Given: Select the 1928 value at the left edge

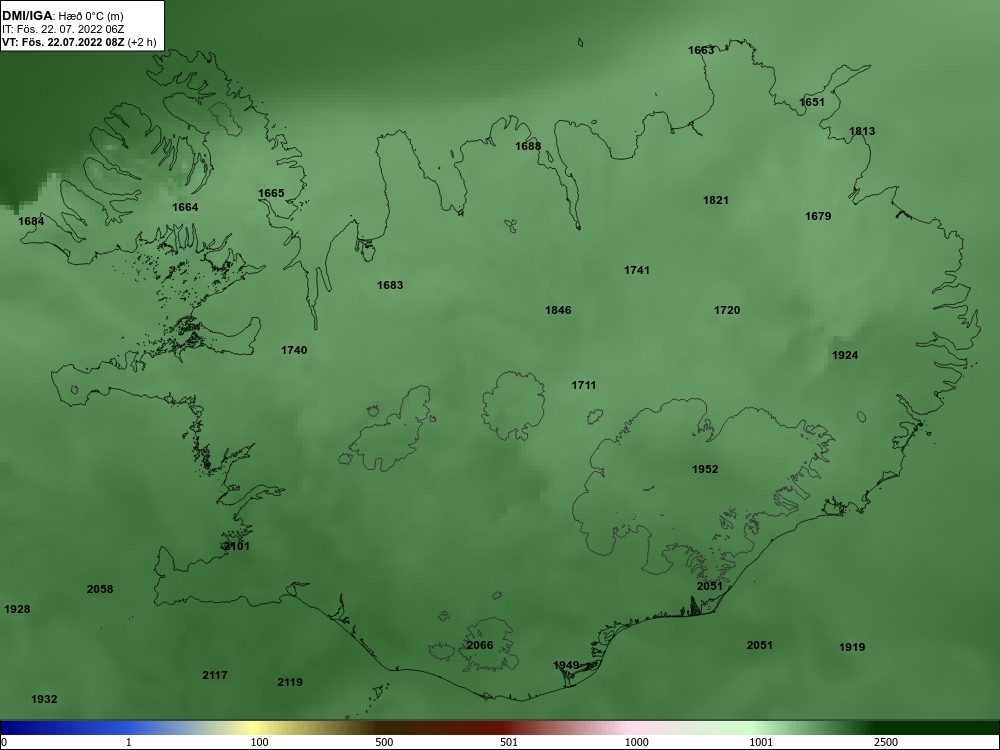Looking at the screenshot, I should [x=17, y=610].
